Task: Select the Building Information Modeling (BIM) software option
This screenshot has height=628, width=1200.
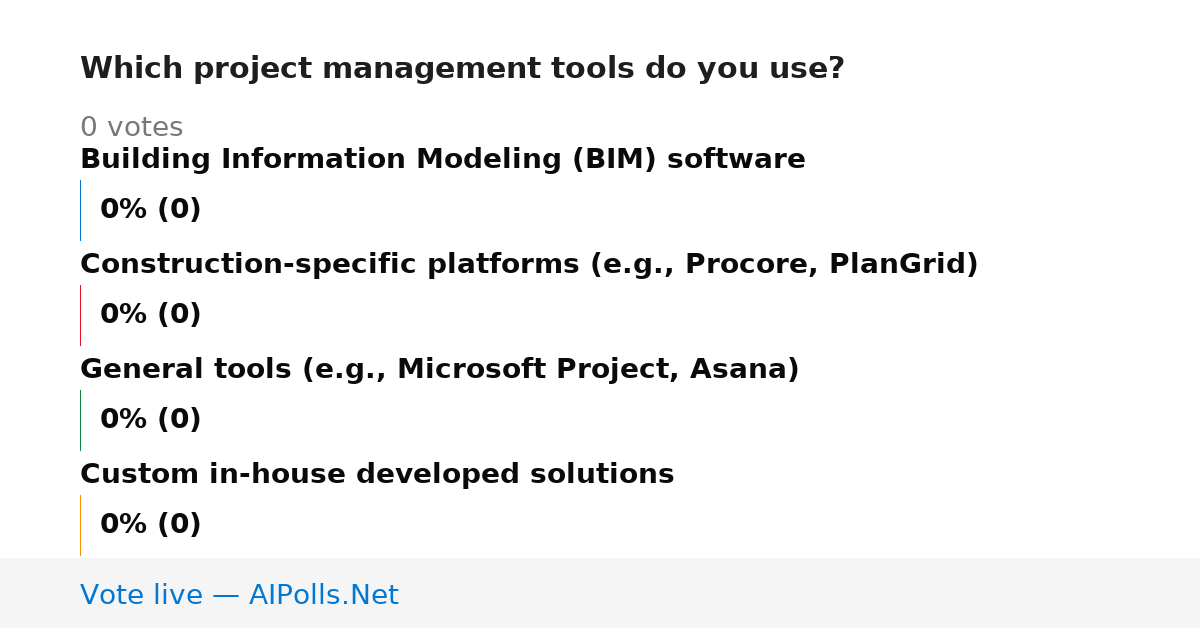Action: click(443, 160)
